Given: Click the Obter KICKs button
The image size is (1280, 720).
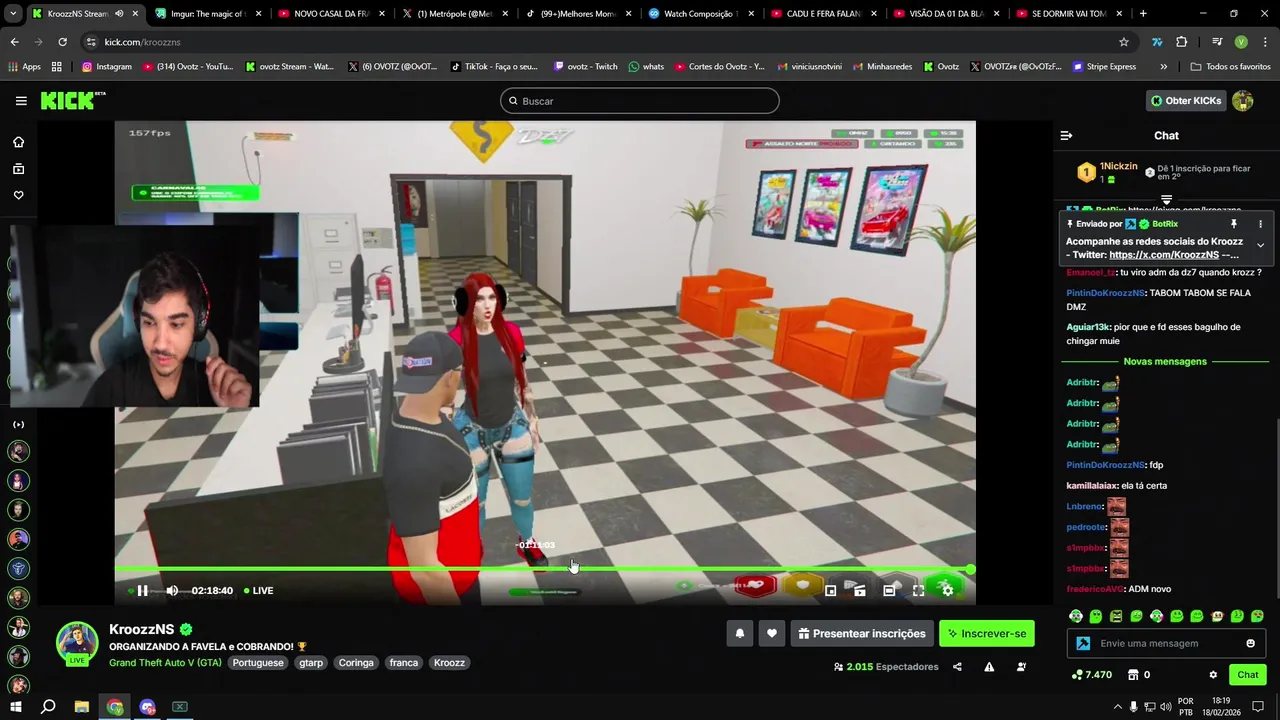Looking at the screenshot, I should click(x=1186, y=101).
